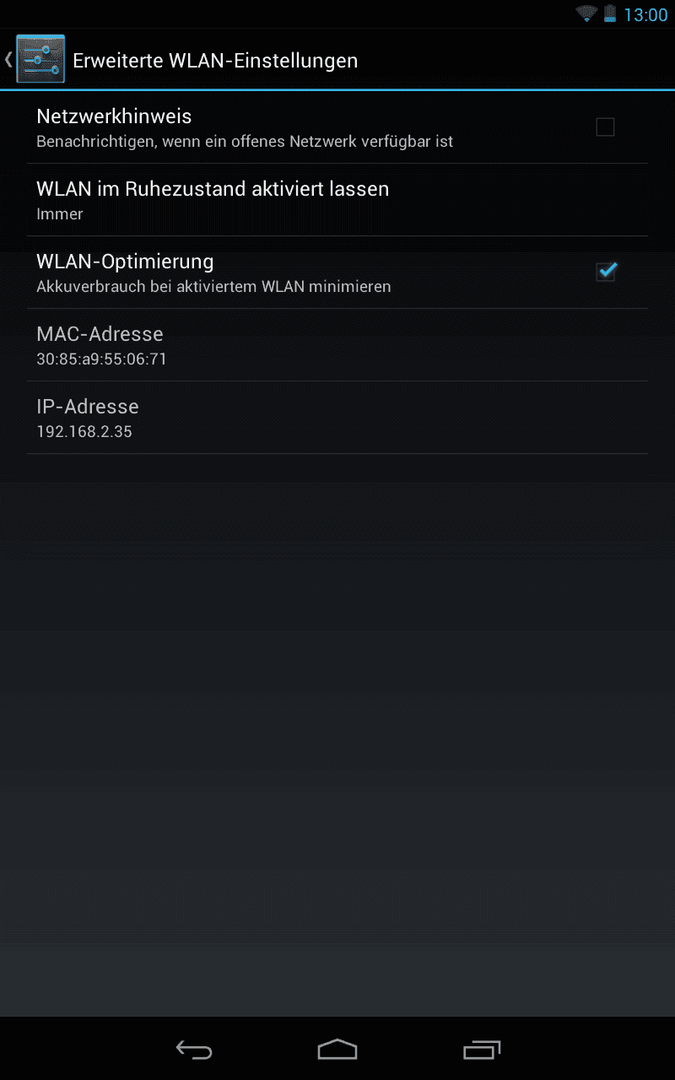Tap the description 'Akkuverbrauch bei aktiviertem WLAN minimieren'
The width and height of the screenshot is (675, 1080).
click(x=214, y=287)
